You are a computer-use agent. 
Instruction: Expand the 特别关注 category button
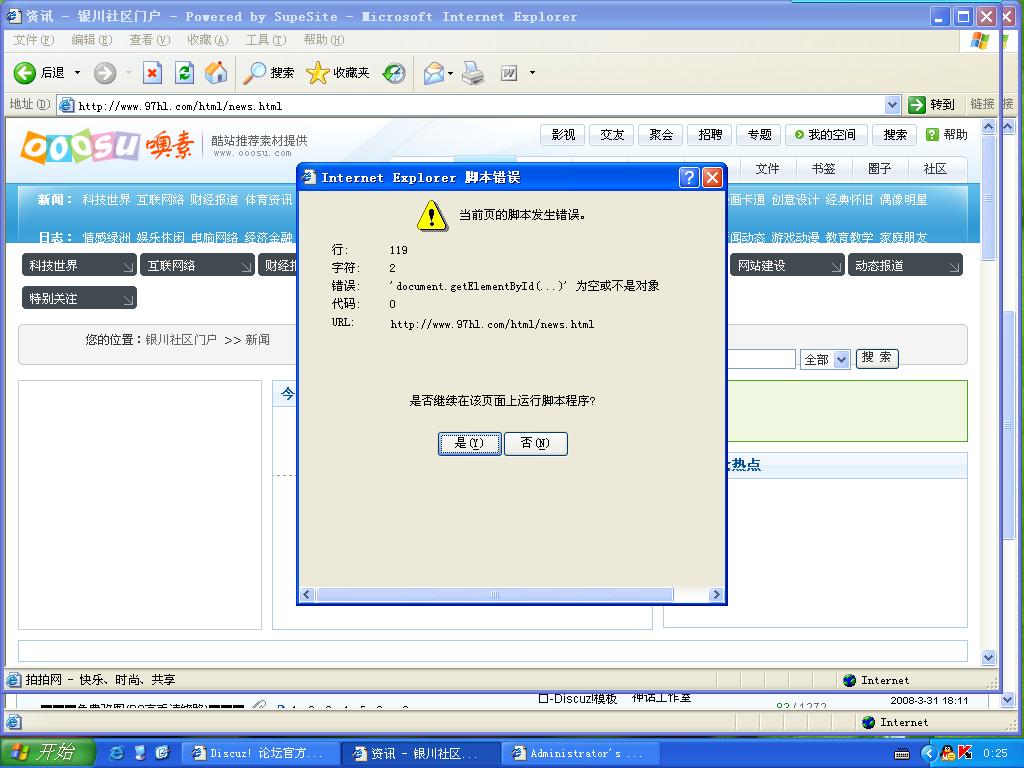coord(79,298)
